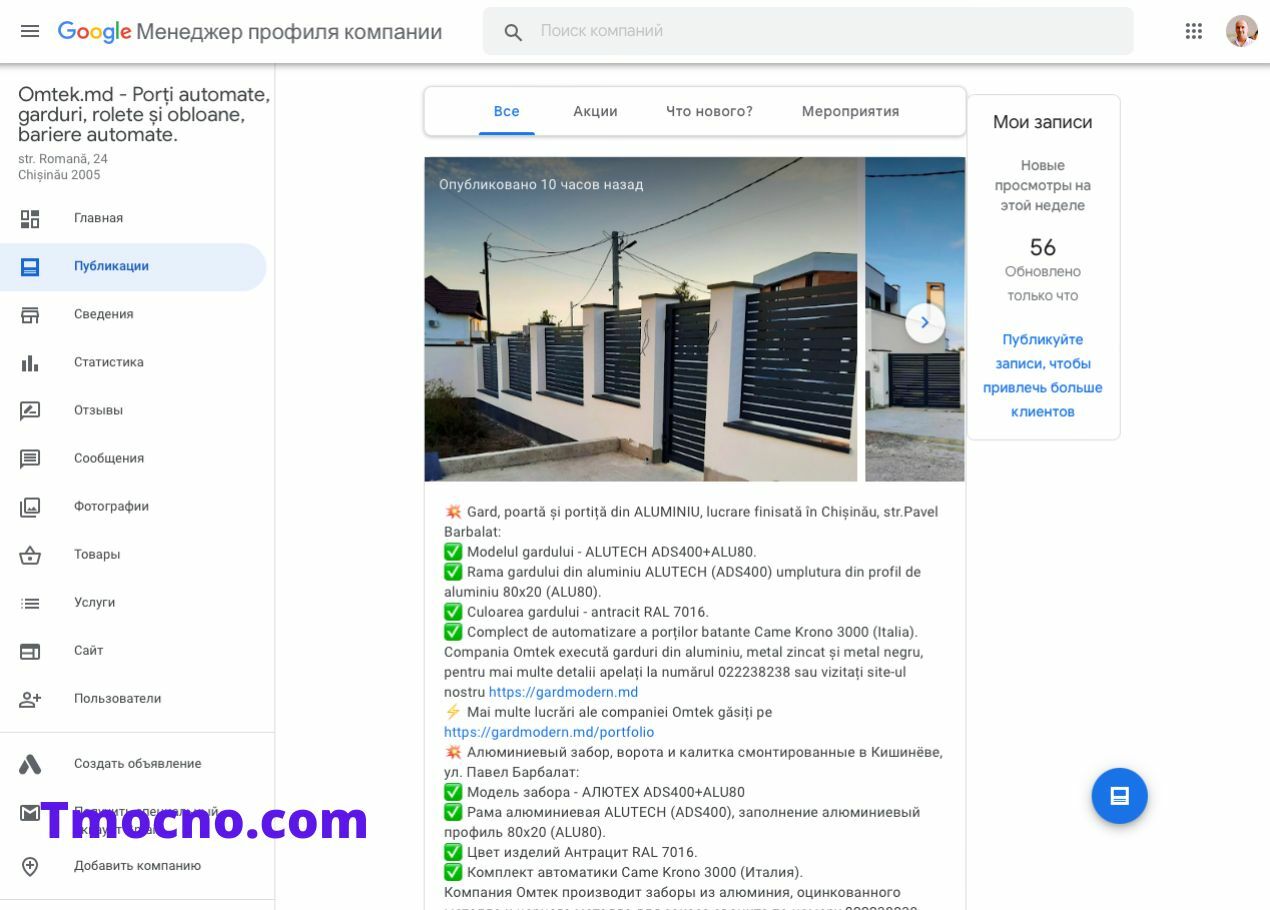Click the Товары basket icon
This screenshot has height=910, width=1270.
(x=30, y=554)
